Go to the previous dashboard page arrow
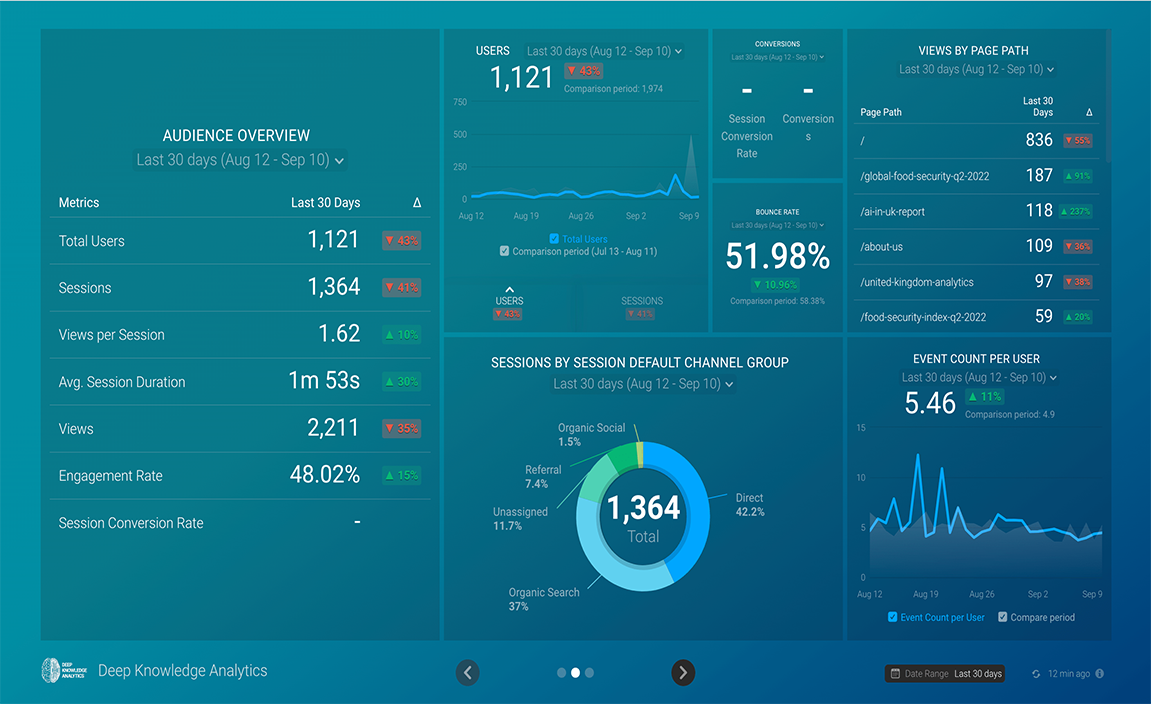 (468, 673)
